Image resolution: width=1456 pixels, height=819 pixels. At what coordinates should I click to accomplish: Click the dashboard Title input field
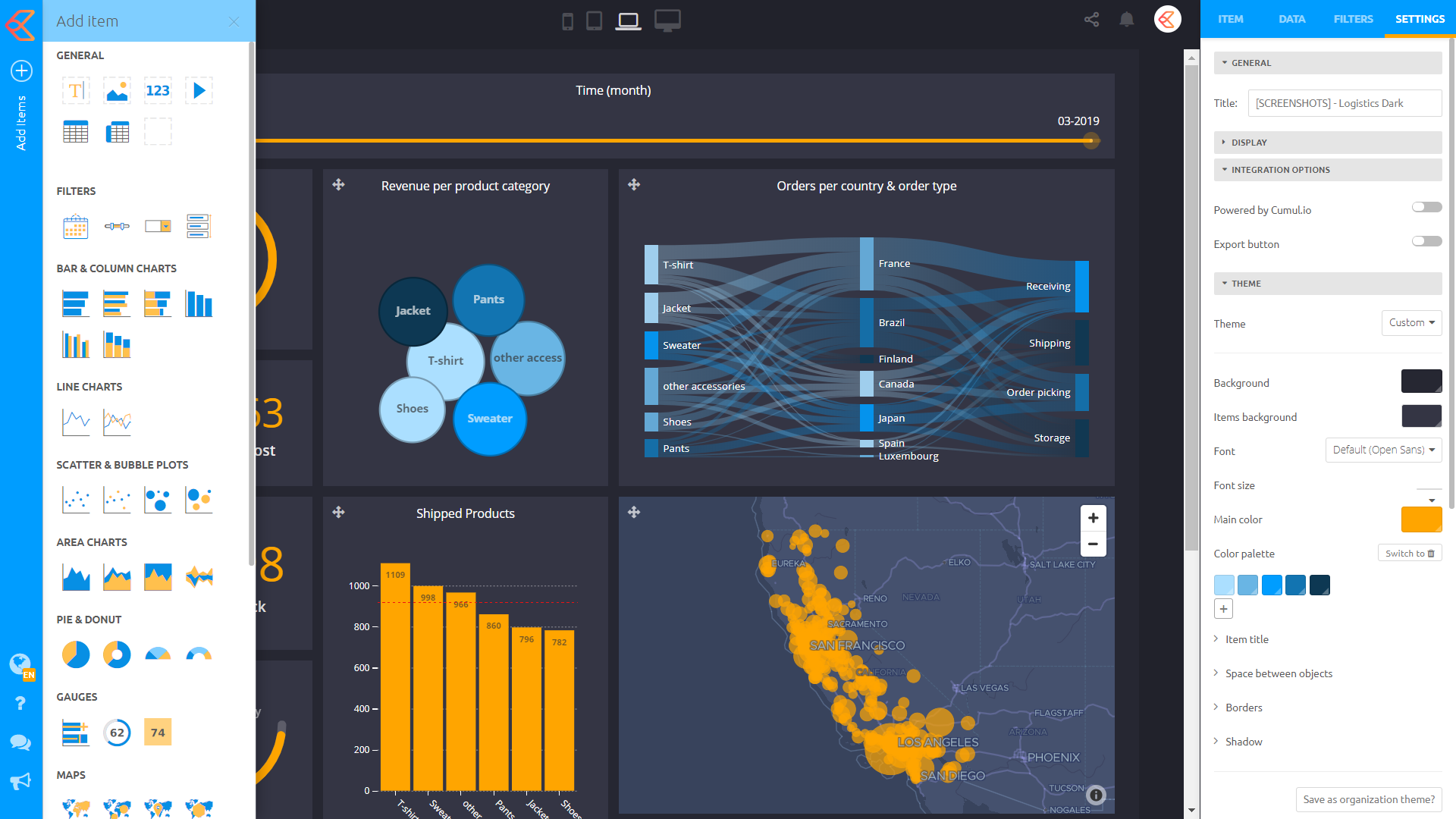point(1344,103)
